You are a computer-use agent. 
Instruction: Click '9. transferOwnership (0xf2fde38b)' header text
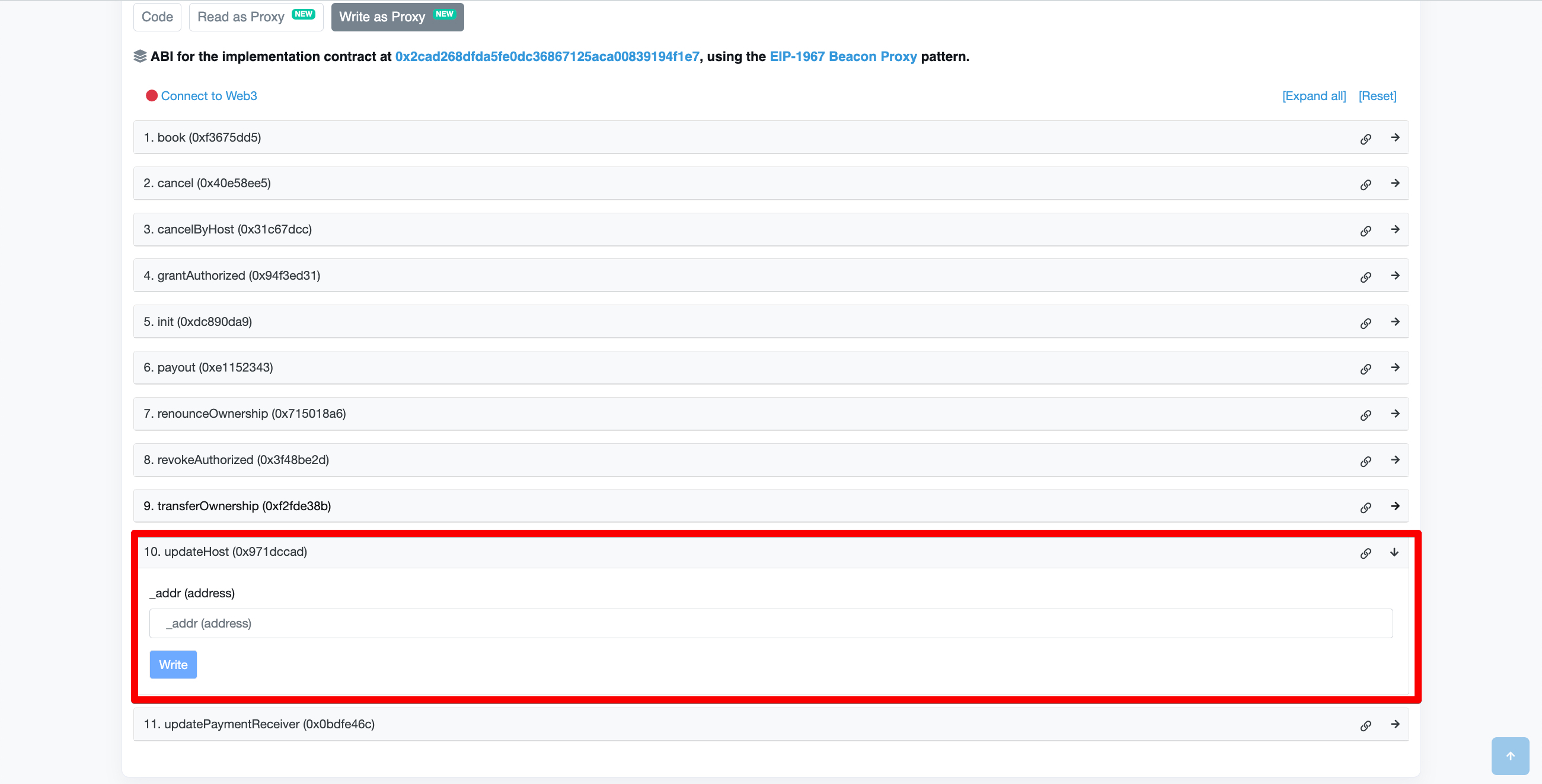click(x=237, y=505)
